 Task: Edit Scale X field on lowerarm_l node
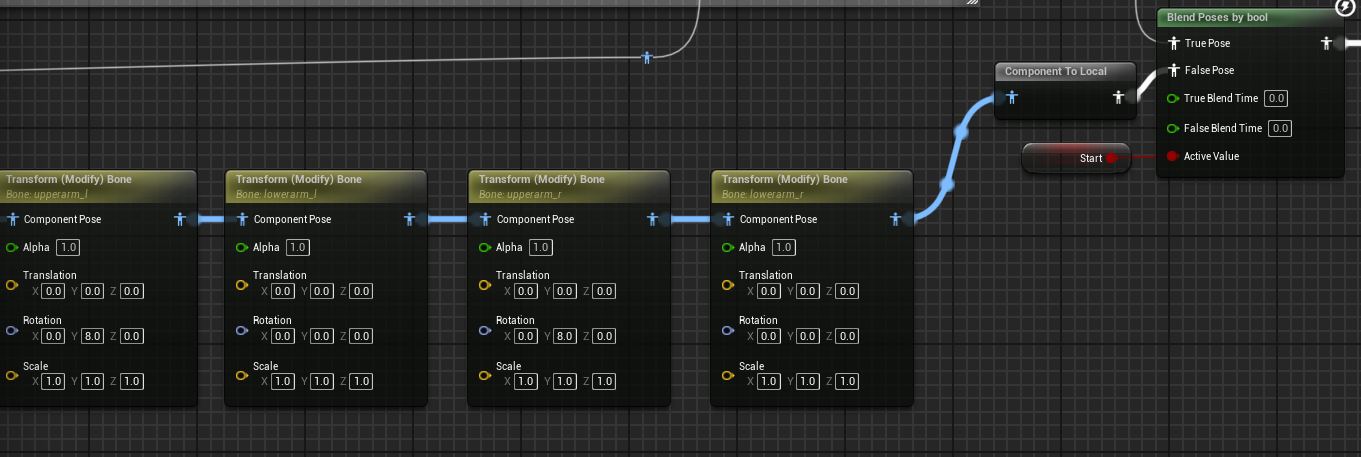[283, 382]
